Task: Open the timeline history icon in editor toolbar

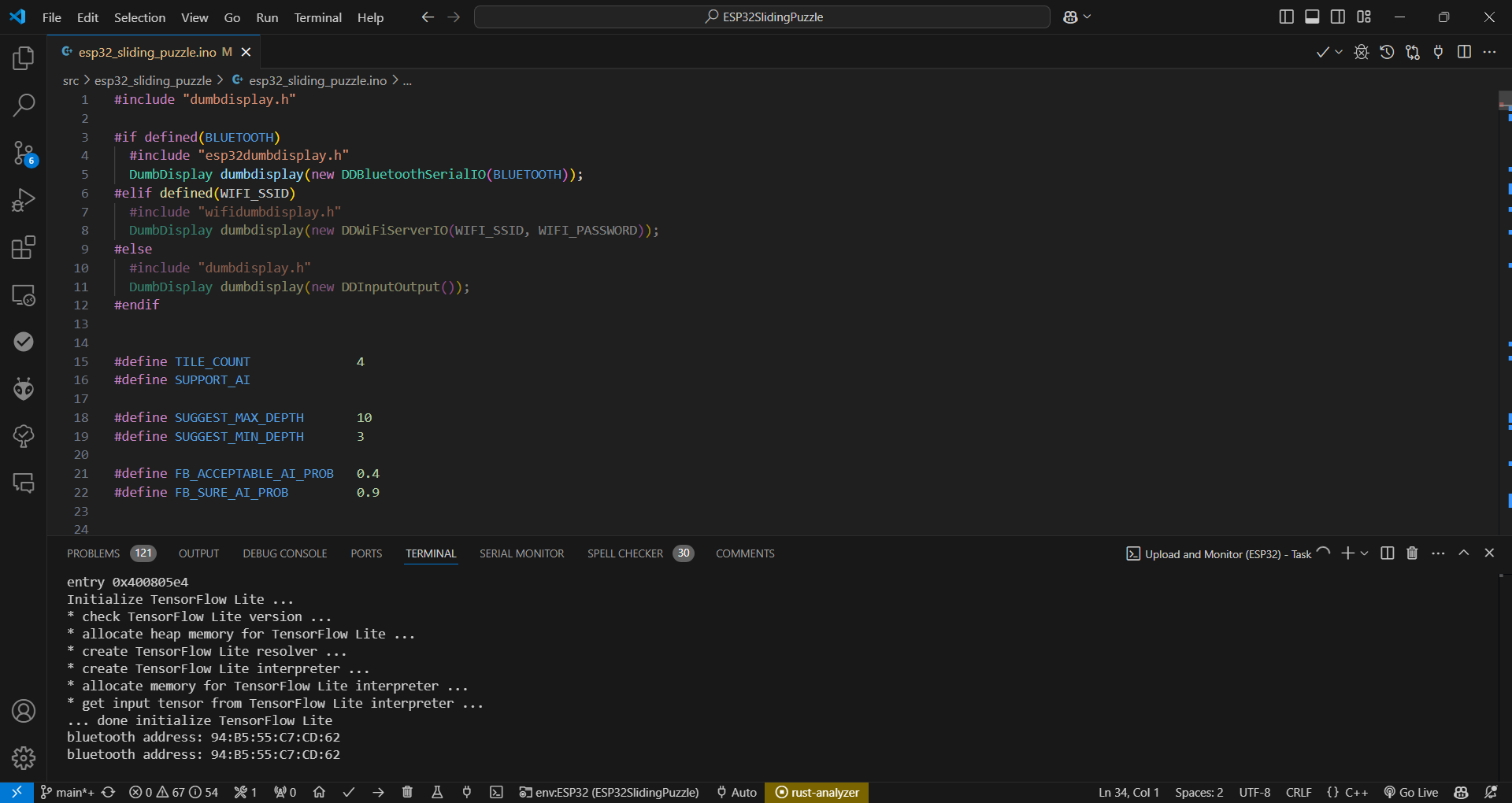Action: click(1387, 52)
